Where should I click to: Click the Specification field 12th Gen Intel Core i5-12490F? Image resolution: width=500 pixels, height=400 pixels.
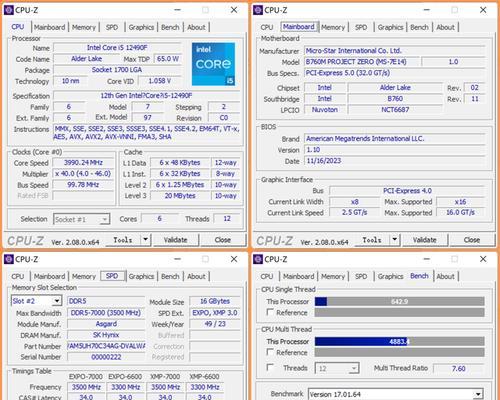[147, 96]
